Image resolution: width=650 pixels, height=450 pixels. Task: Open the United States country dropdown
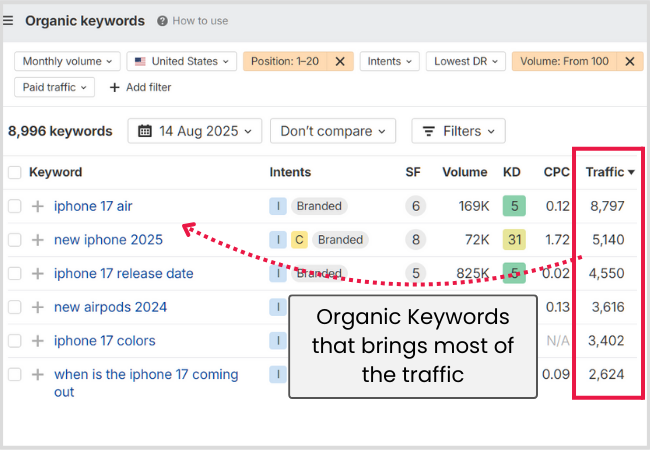[x=182, y=61]
